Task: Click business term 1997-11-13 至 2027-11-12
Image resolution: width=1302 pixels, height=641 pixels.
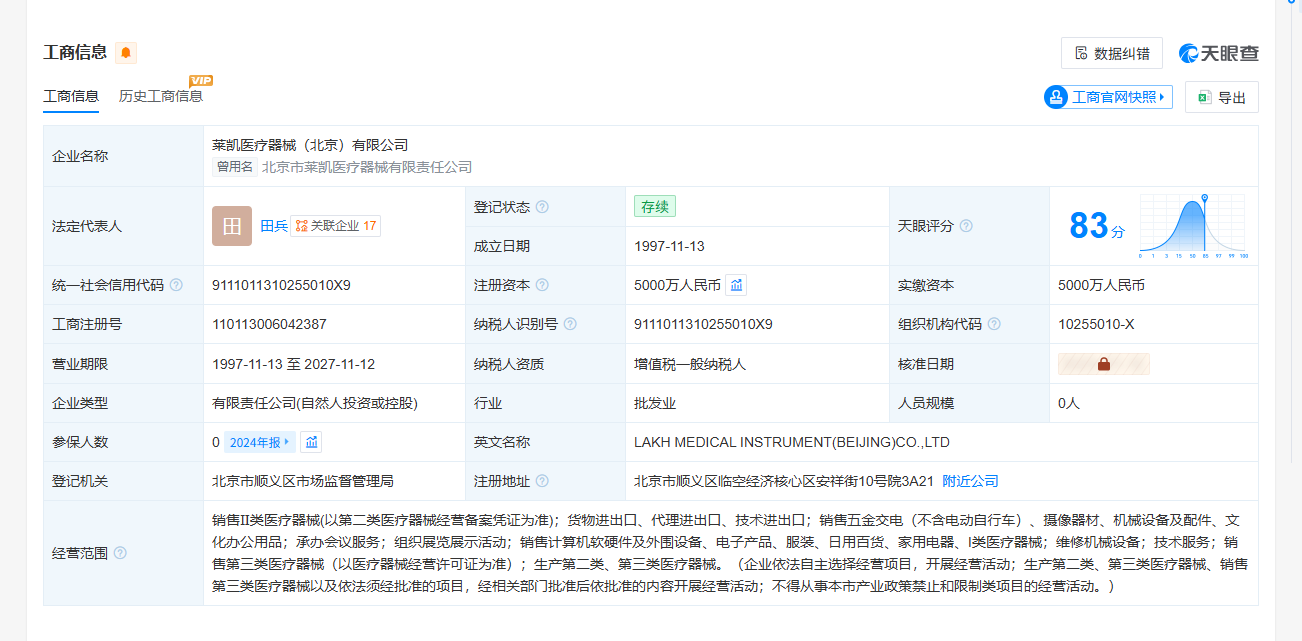Action: (293, 364)
